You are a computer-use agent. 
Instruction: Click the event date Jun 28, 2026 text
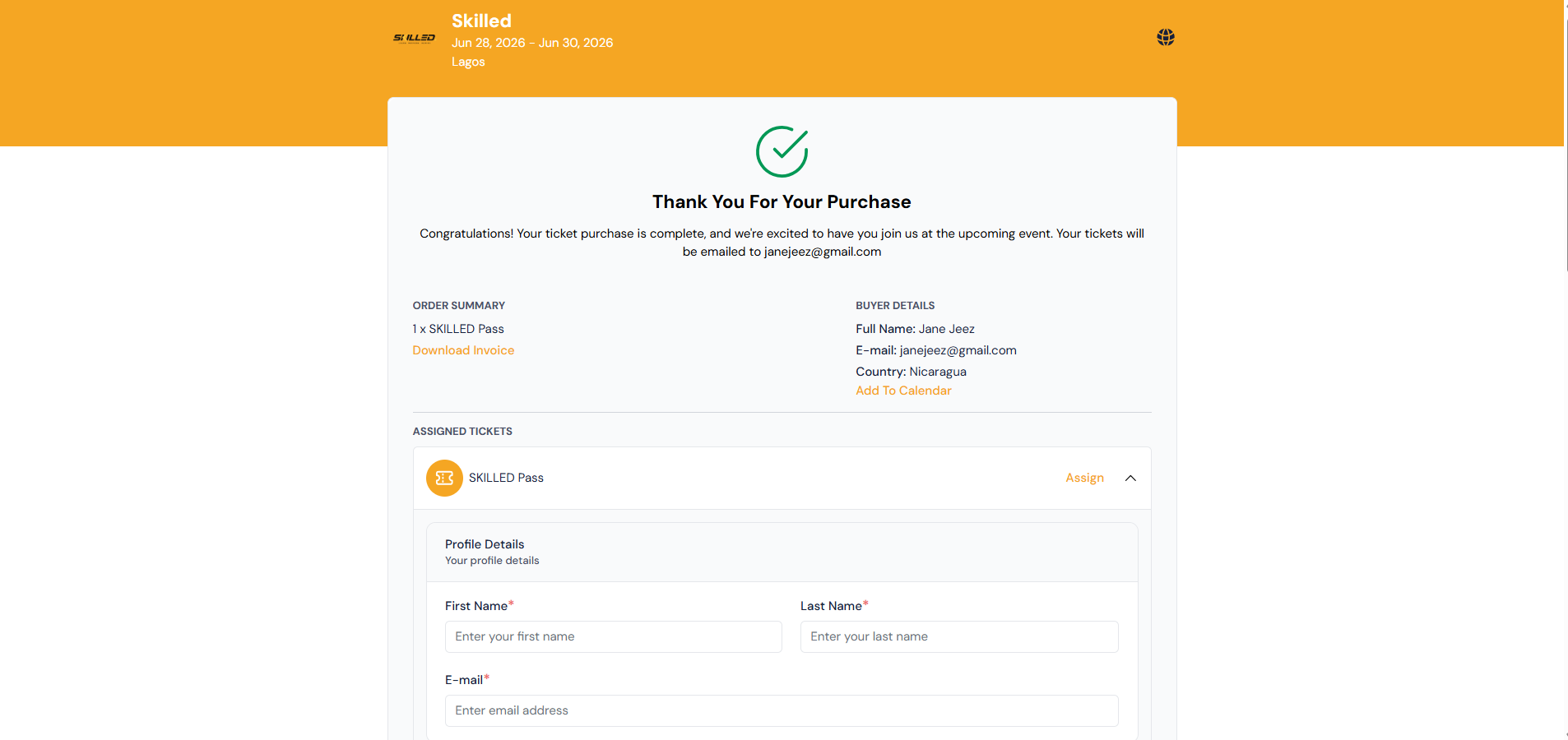(488, 43)
